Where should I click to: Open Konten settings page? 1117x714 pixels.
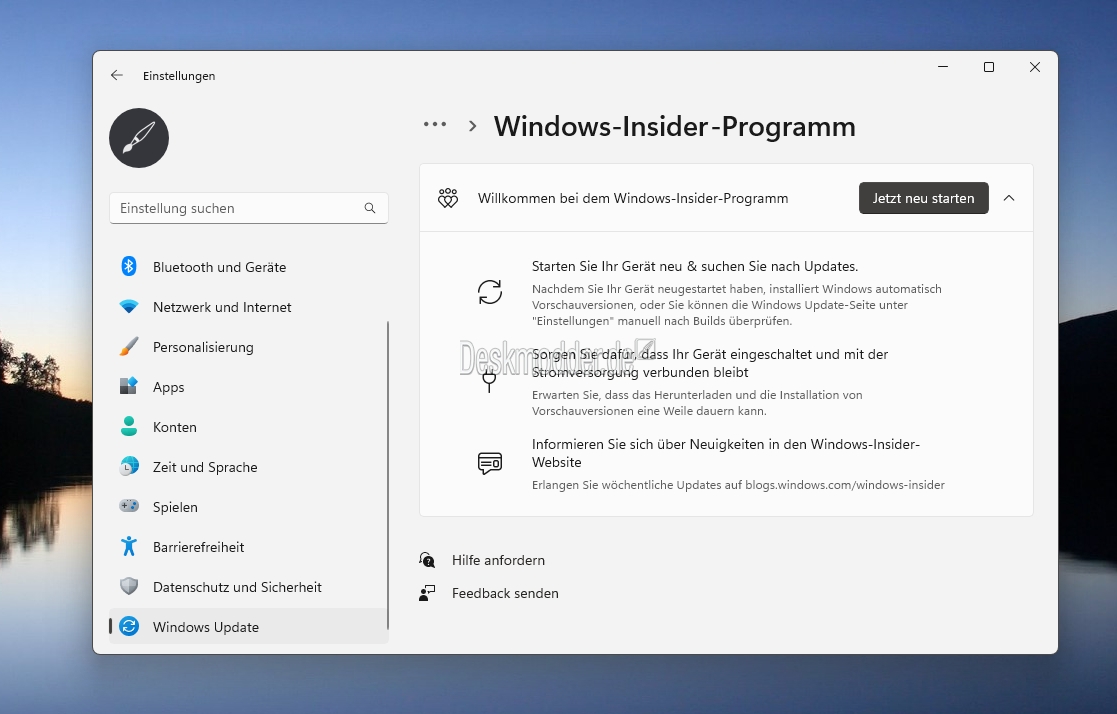click(249, 426)
